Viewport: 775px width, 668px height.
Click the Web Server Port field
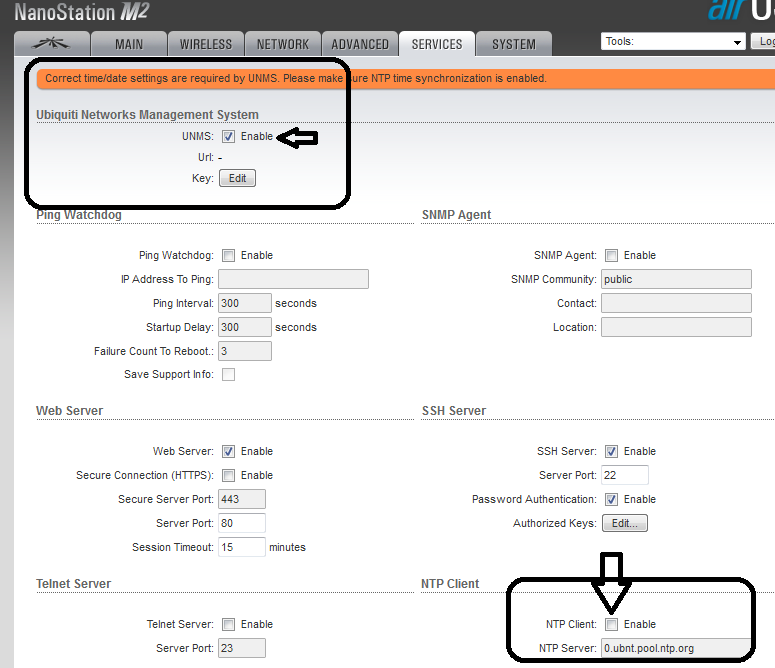241,523
